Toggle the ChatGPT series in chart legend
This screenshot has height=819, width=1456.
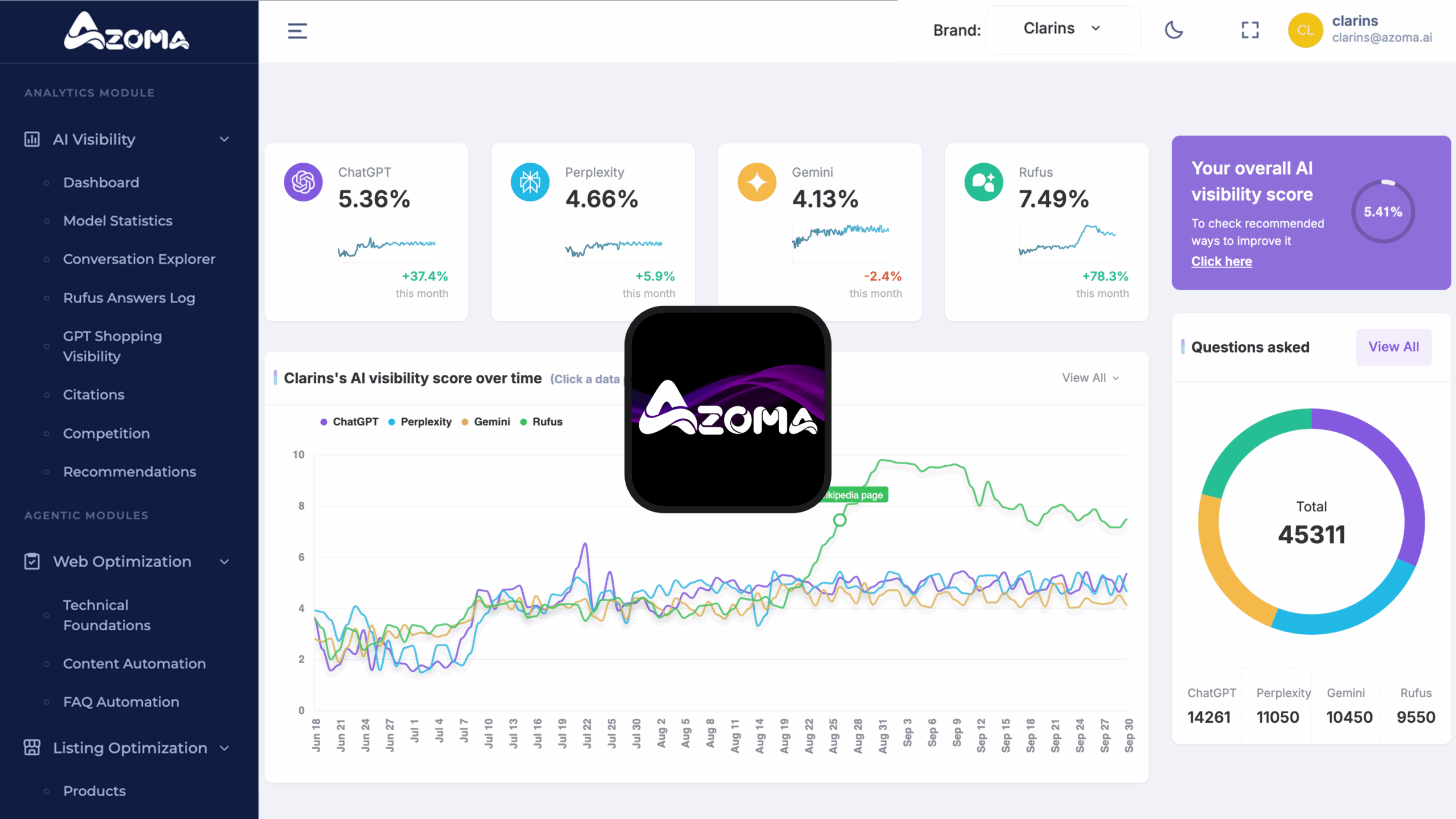[x=350, y=422]
